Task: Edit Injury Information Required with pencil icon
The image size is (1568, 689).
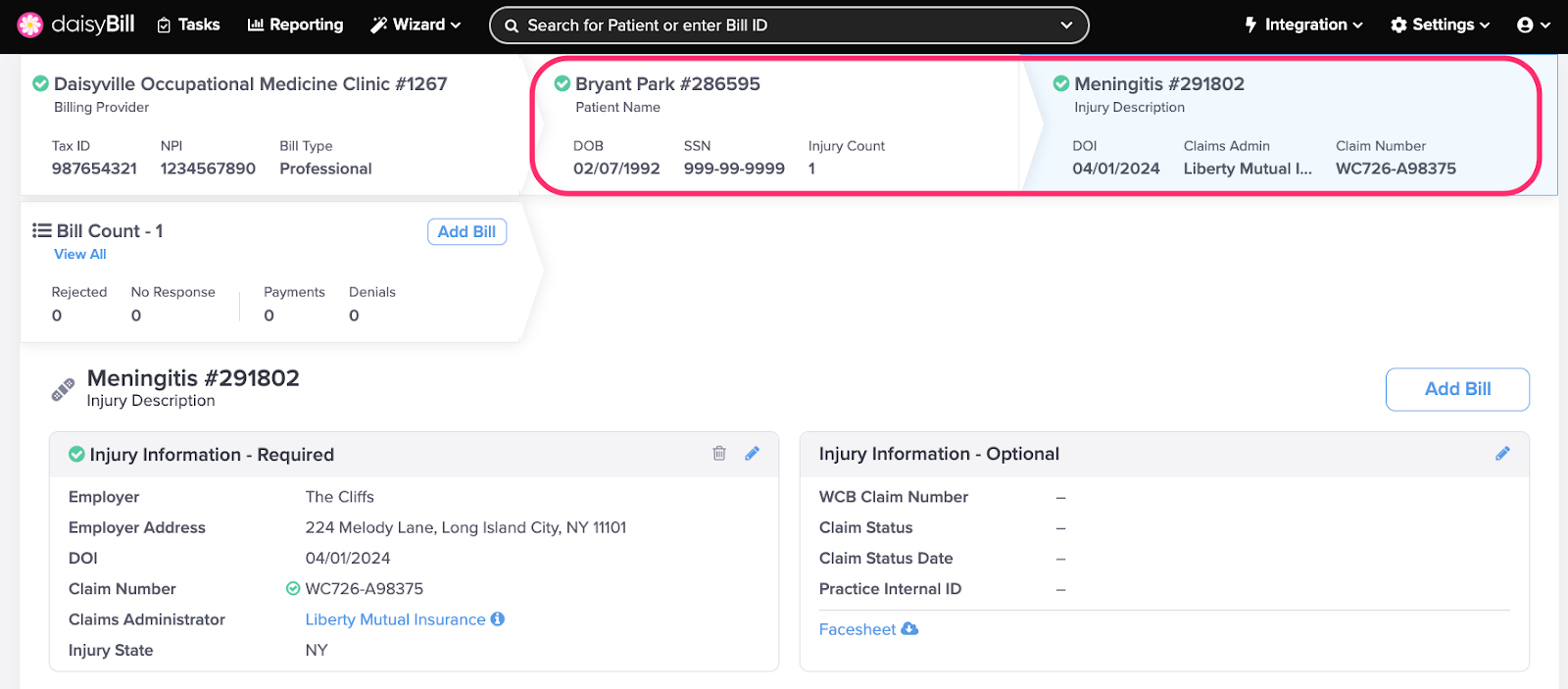Action: (x=752, y=453)
